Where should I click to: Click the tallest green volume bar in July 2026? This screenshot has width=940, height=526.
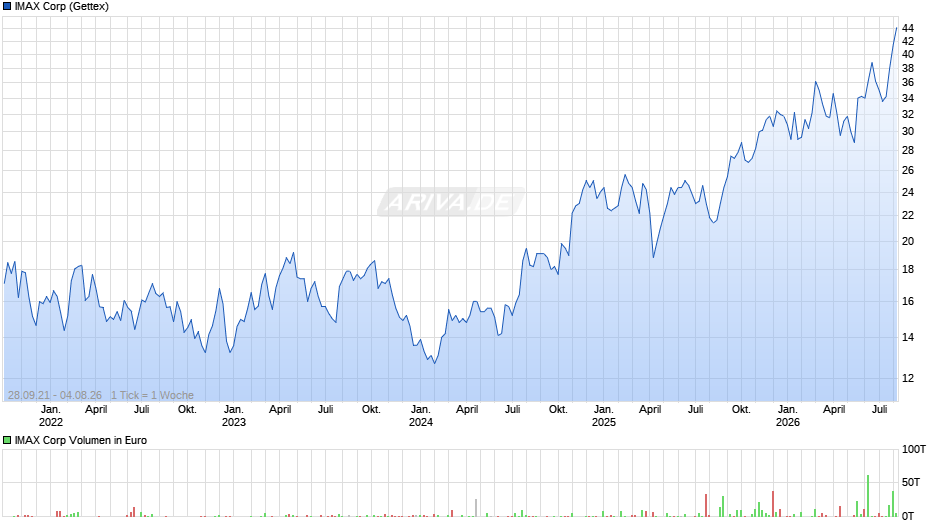867,496
